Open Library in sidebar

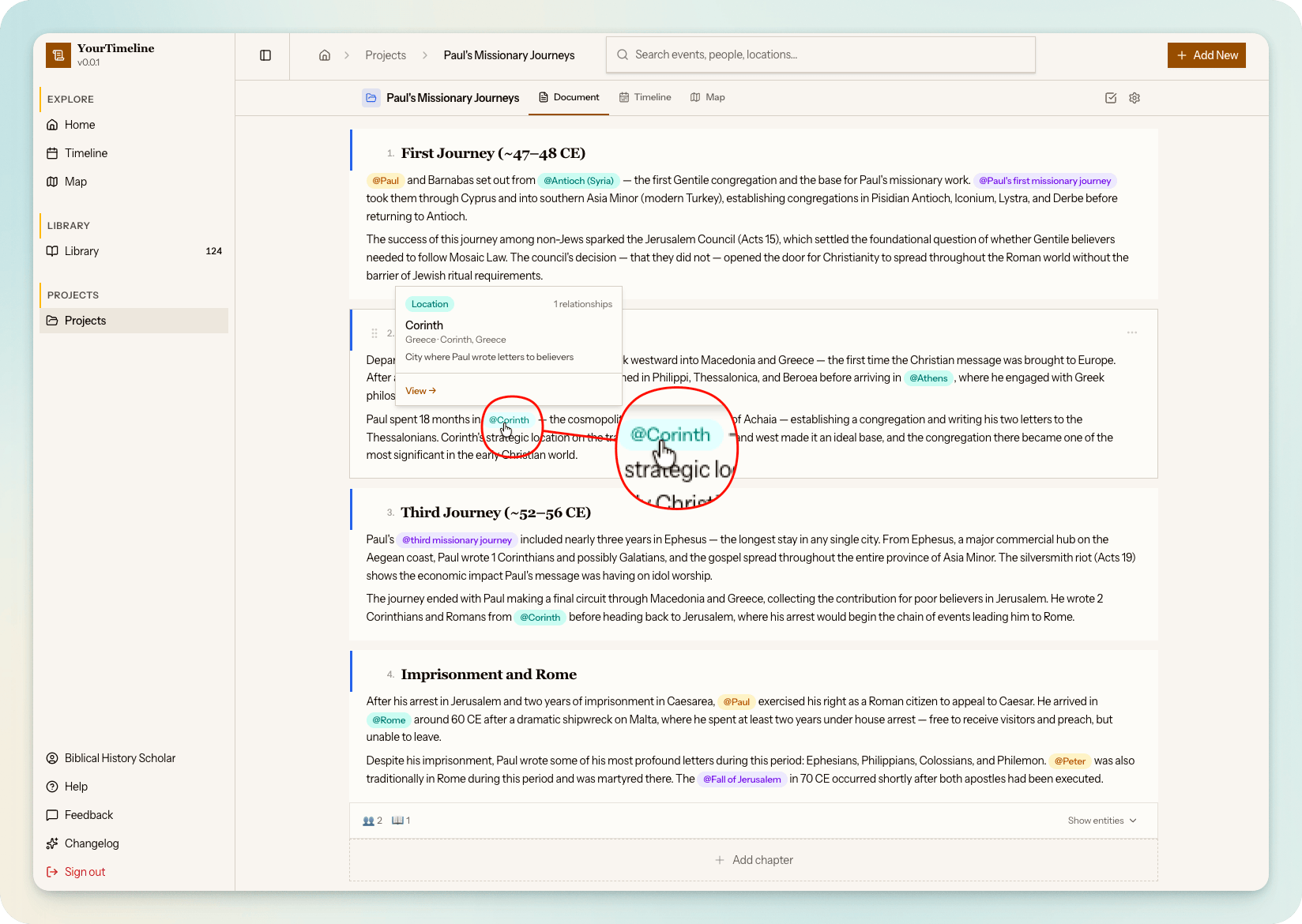(x=134, y=251)
